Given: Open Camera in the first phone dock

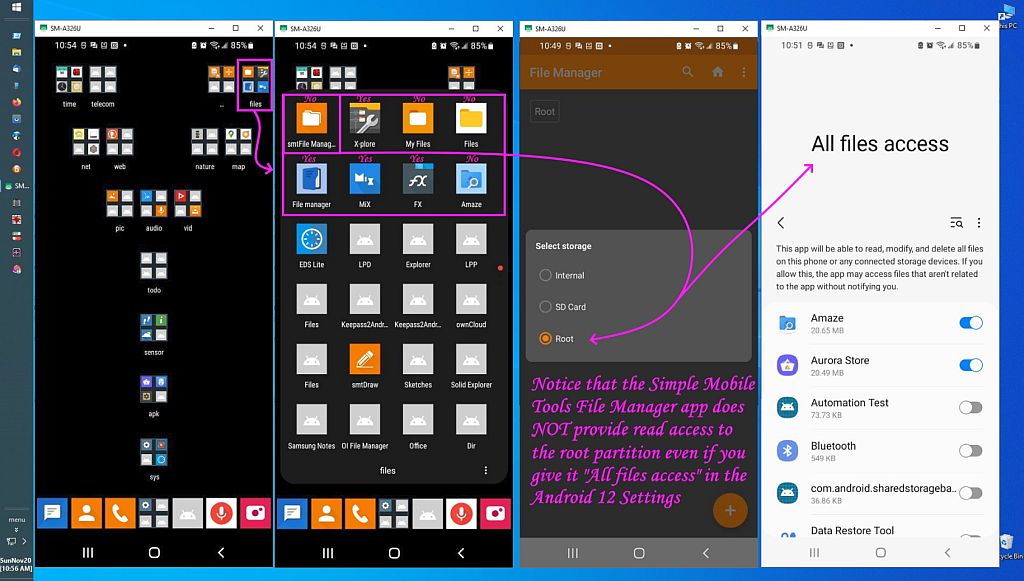Looking at the screenshot, I should click(x=255, y=514).
